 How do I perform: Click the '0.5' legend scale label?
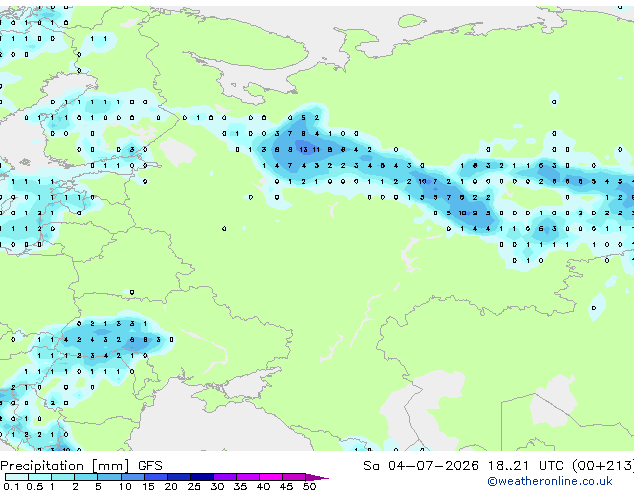[35, 486]
